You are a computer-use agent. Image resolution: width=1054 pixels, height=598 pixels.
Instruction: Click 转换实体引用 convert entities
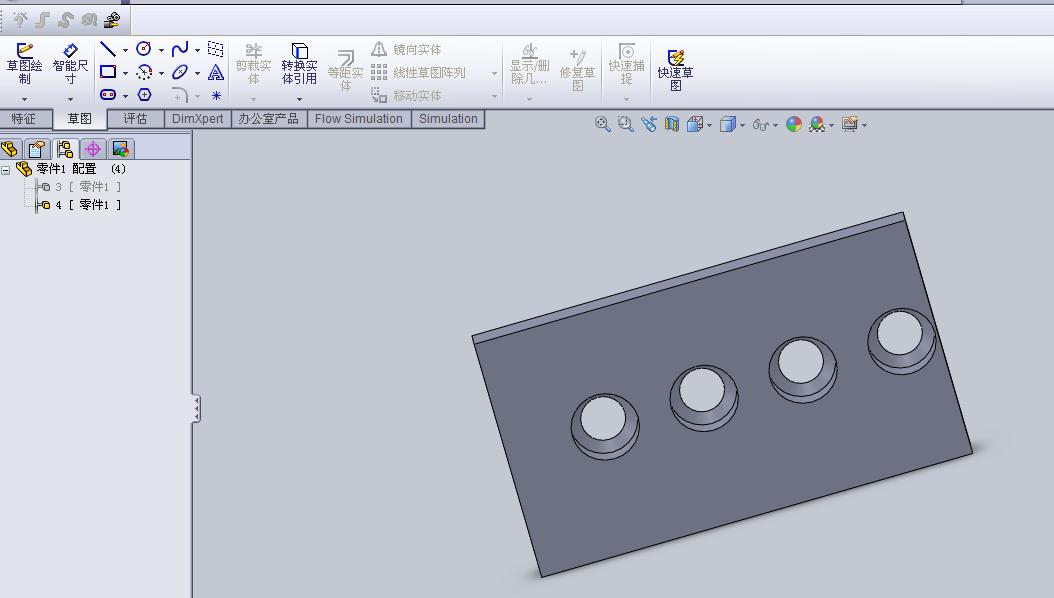299,65
